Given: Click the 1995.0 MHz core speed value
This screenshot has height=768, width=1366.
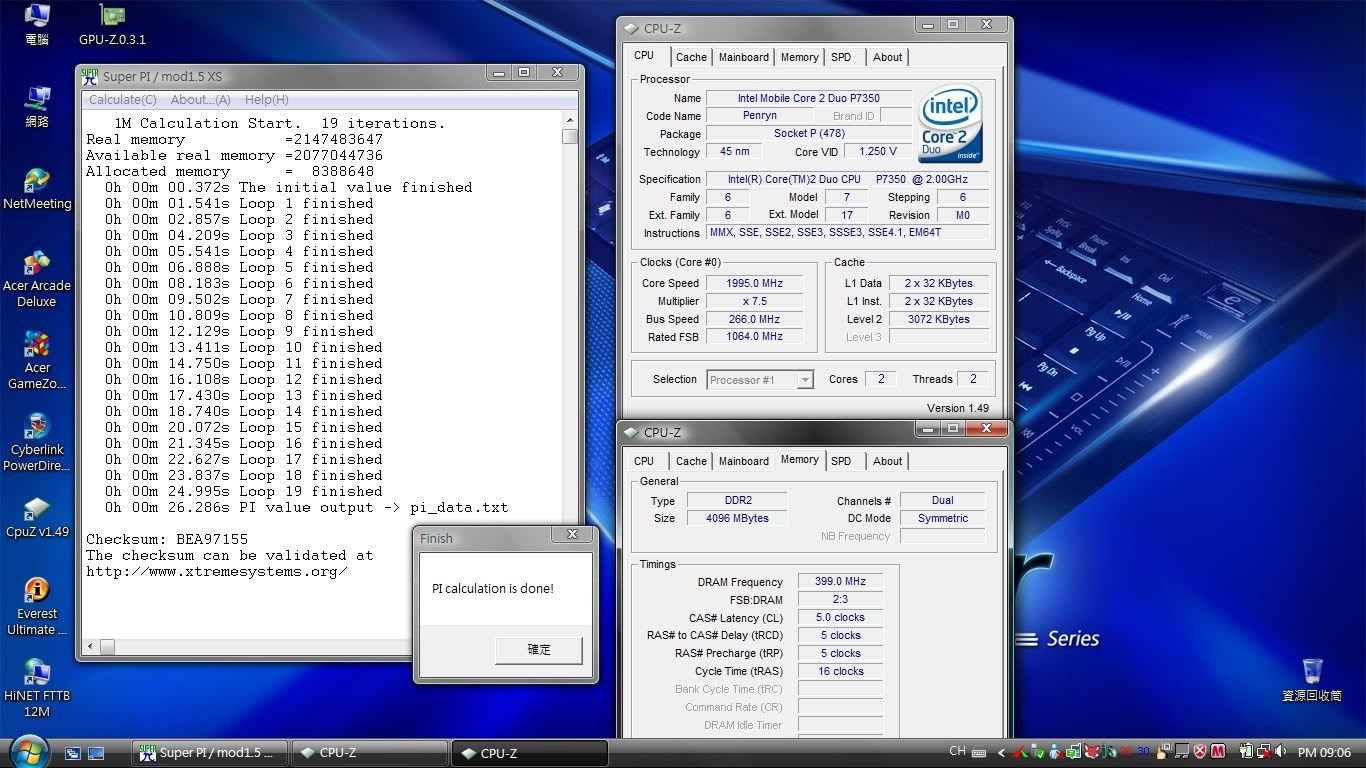Looking at the screenshot, I should [757, 283].
